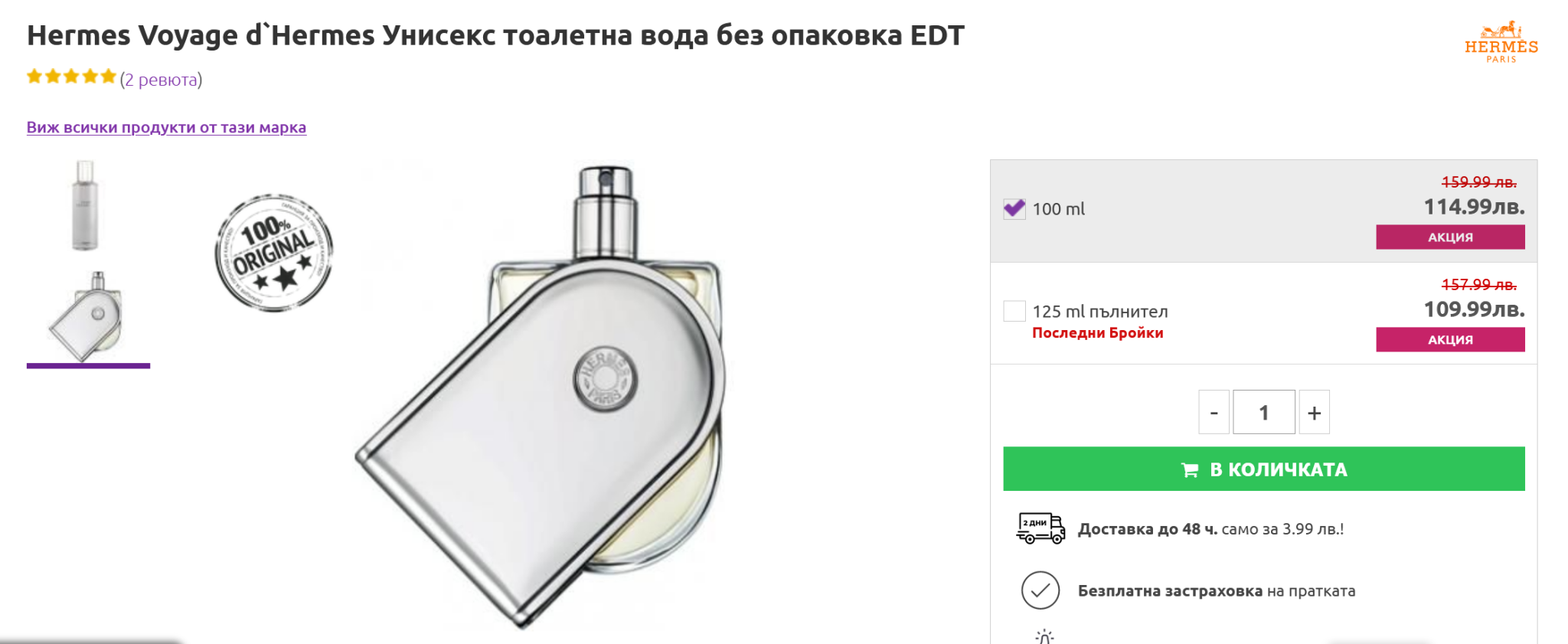The height and width of the screenshot is (644, 1568).
Task: Decrease quantity with the minus button
Action: pyautogui.click(x=1214, y=412)
